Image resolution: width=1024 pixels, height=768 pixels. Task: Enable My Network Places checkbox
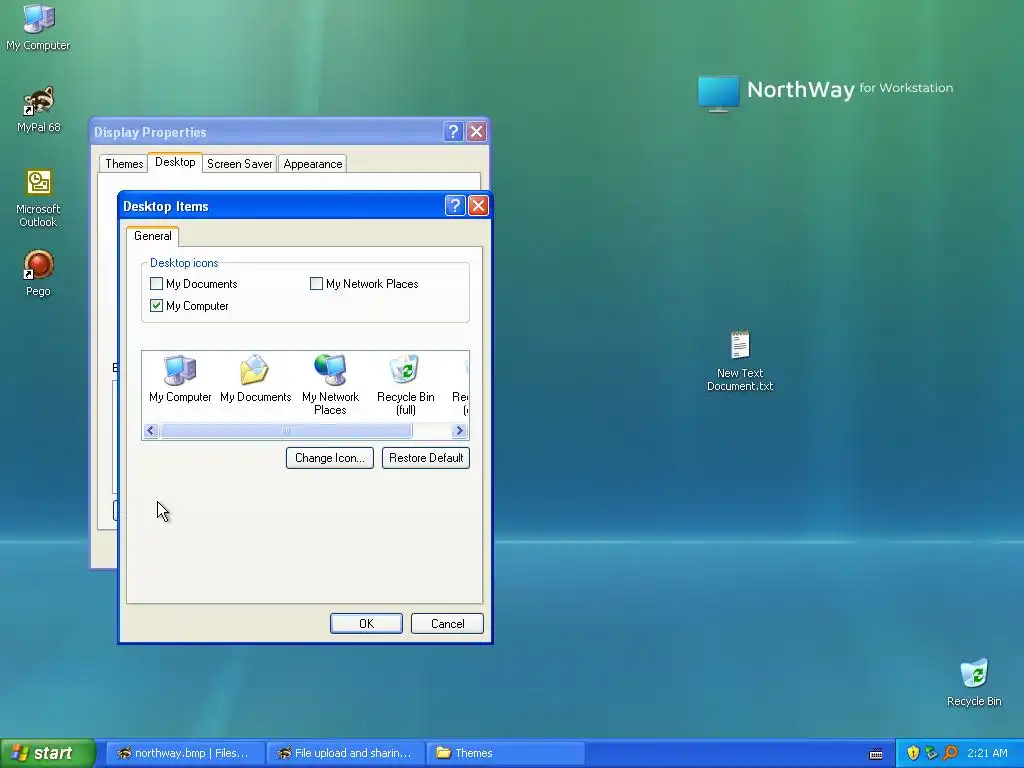coord(316,283)
